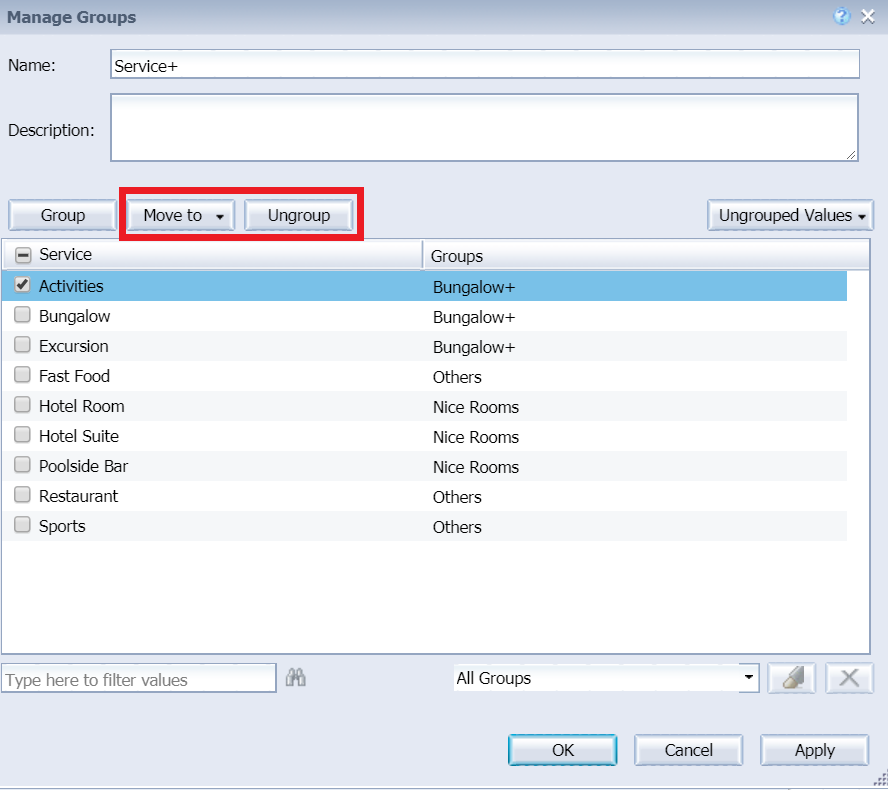Screen dimensions: 888x790
Task: Expand the Ungrouped Values dropdown
Action: tap(790, 215)
